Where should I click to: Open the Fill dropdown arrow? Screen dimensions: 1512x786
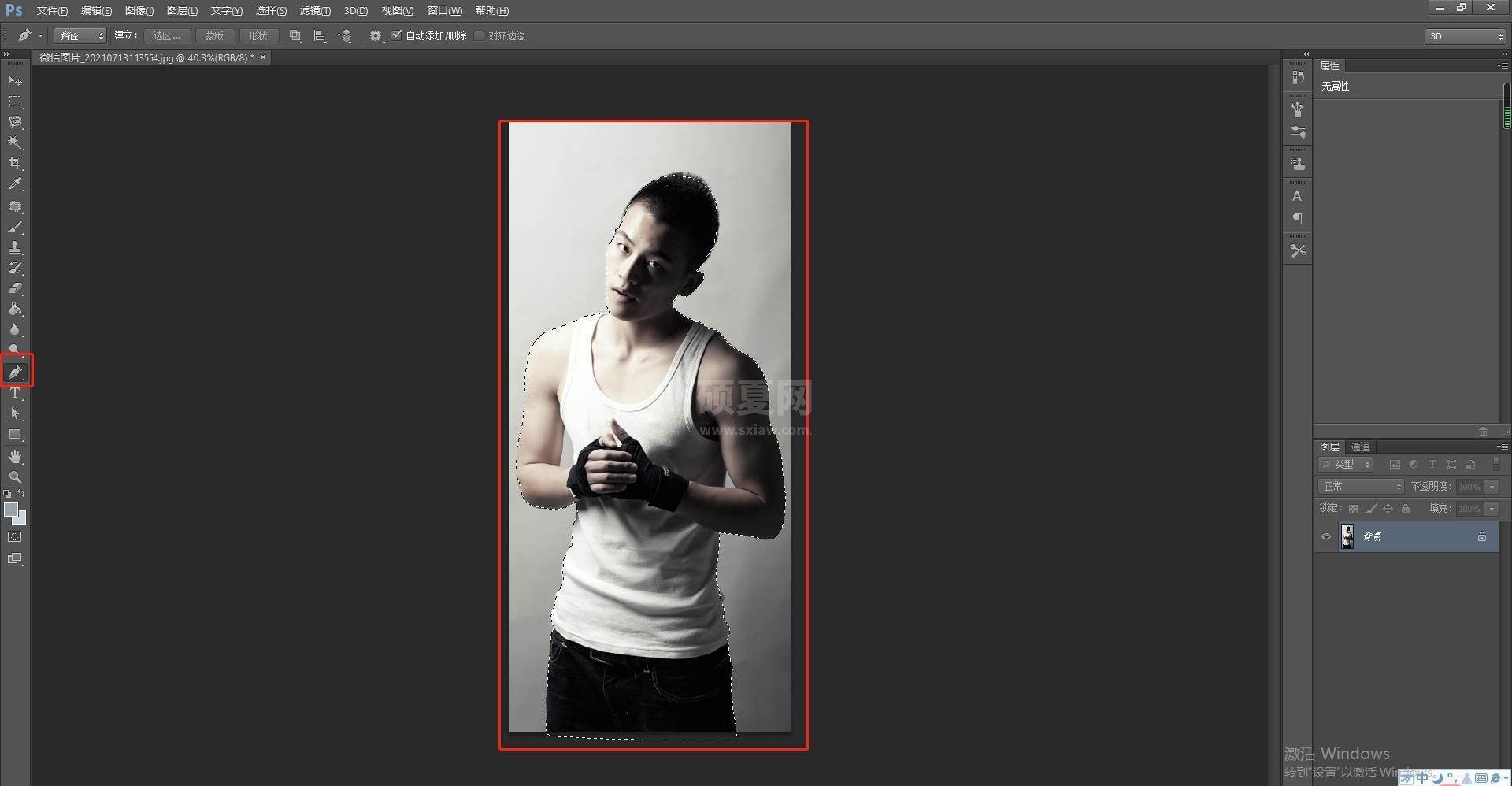coord(1492,509)
